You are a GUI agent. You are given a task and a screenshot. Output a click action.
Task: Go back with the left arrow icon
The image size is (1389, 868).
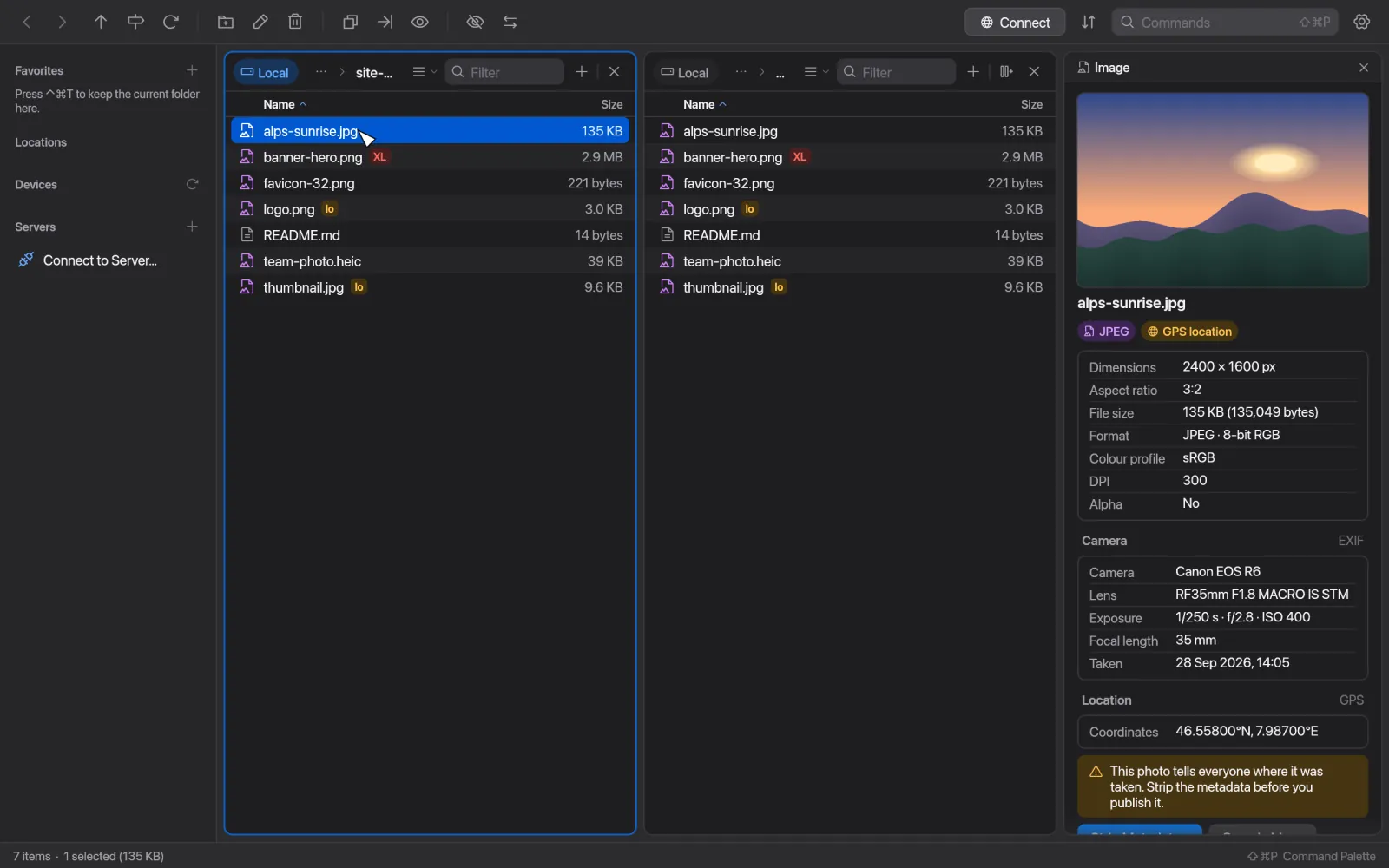27,23
